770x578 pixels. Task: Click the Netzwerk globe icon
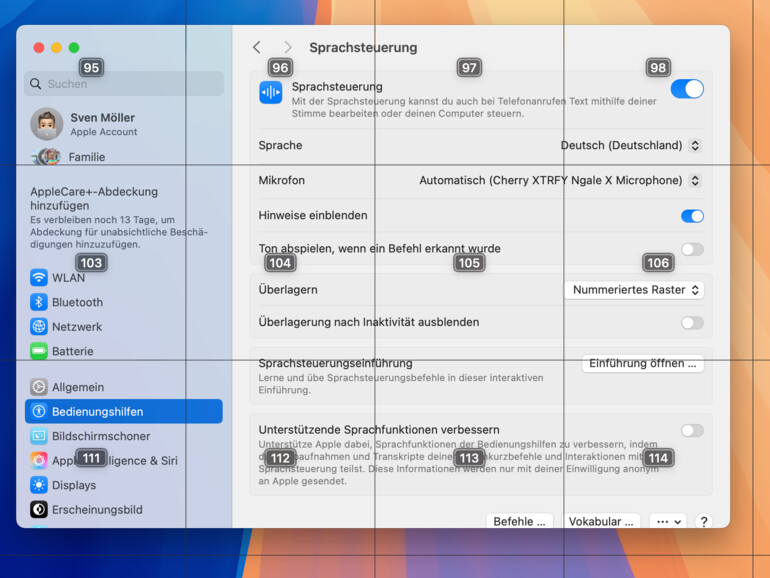pos(39,327)
